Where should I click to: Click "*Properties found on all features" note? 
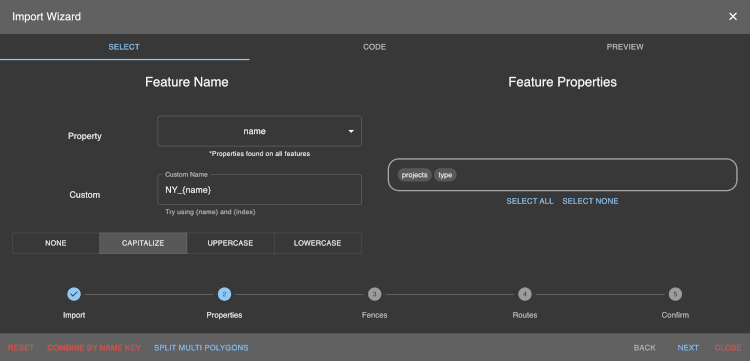tap(259, 154)
